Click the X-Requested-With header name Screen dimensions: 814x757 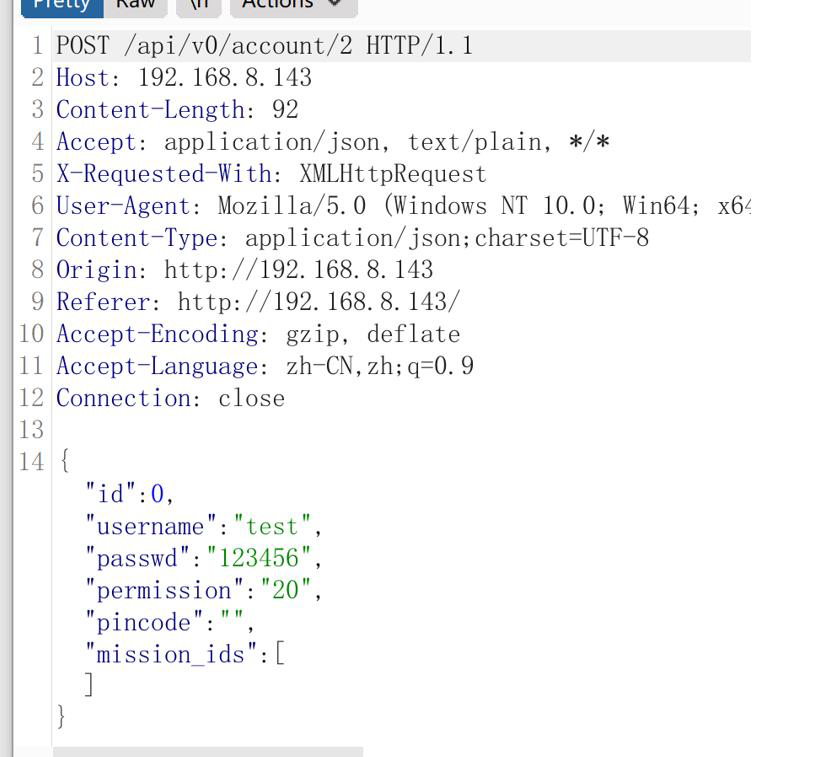coord(164,174)
